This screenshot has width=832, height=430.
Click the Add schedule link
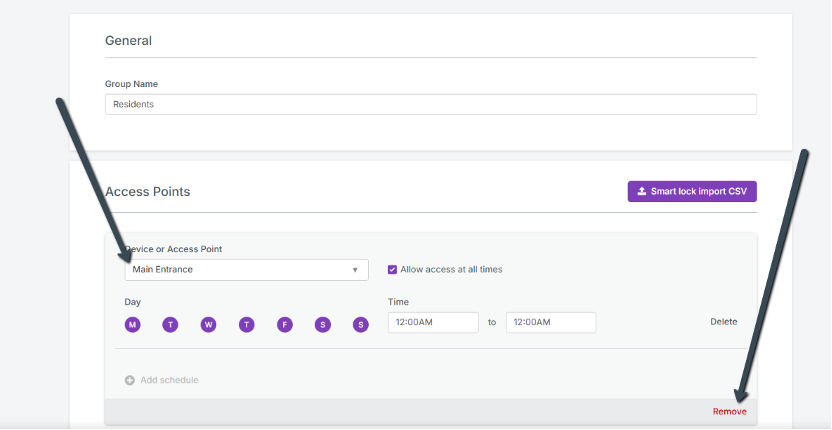169,380
